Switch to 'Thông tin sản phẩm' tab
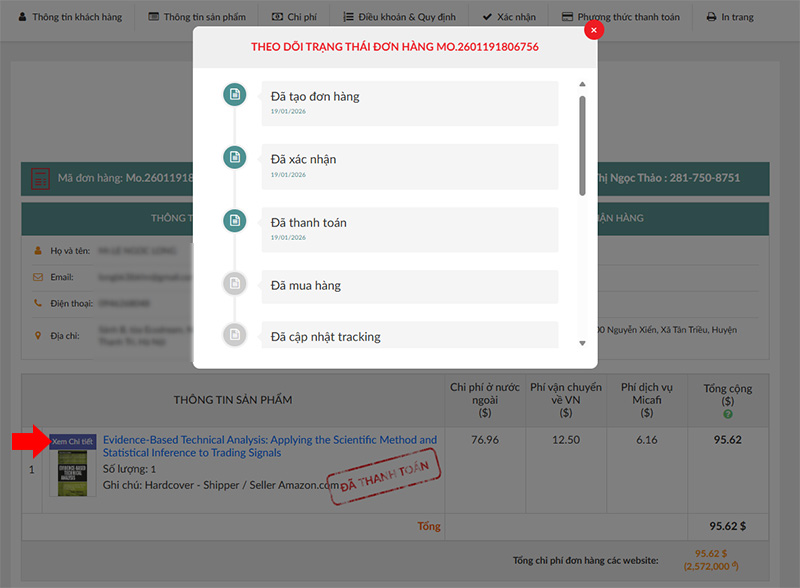The width and height of the screenshot is (800, 588). (x=200, y=17)
